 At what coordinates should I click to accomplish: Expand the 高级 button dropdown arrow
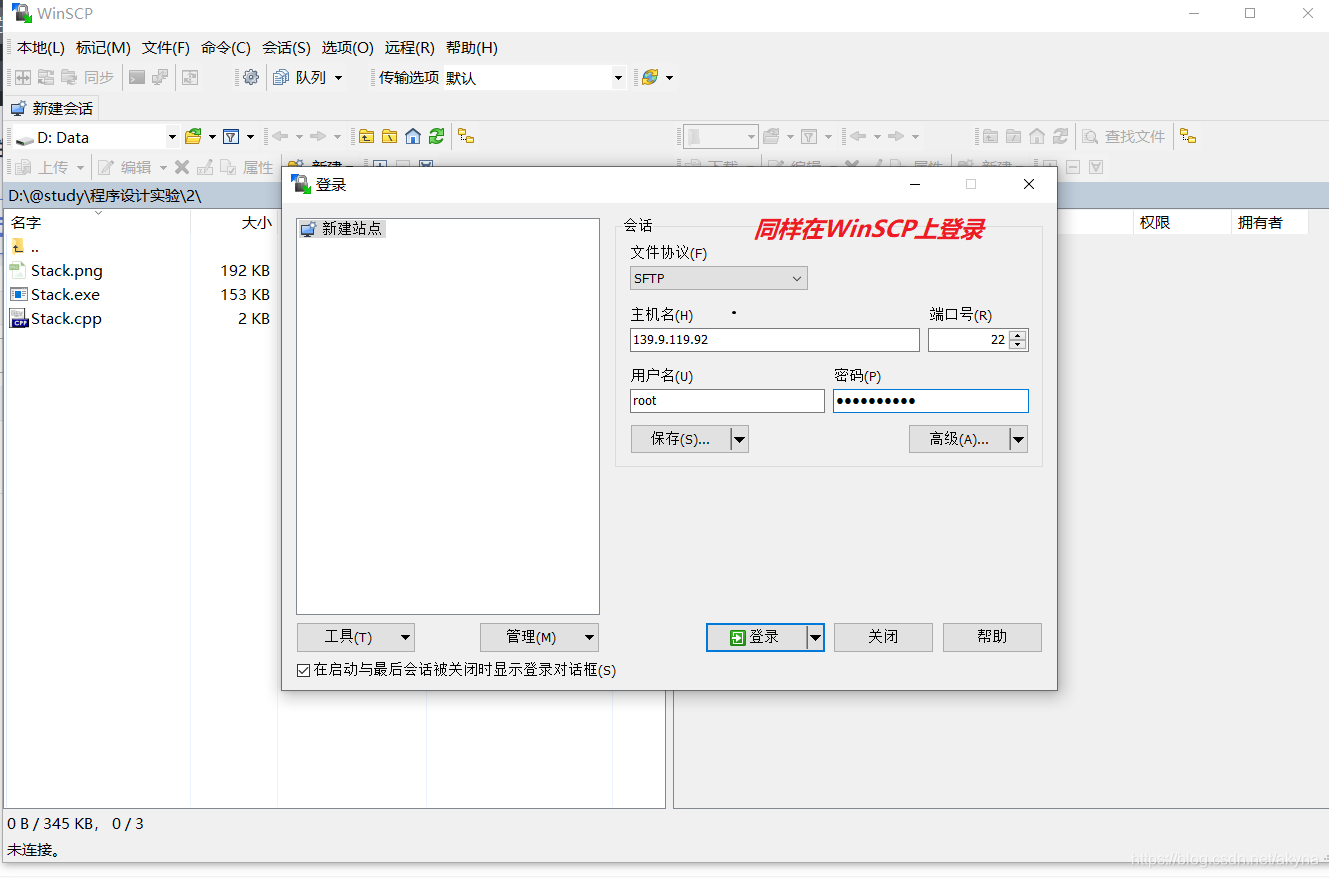click(x=1018, y=439)
